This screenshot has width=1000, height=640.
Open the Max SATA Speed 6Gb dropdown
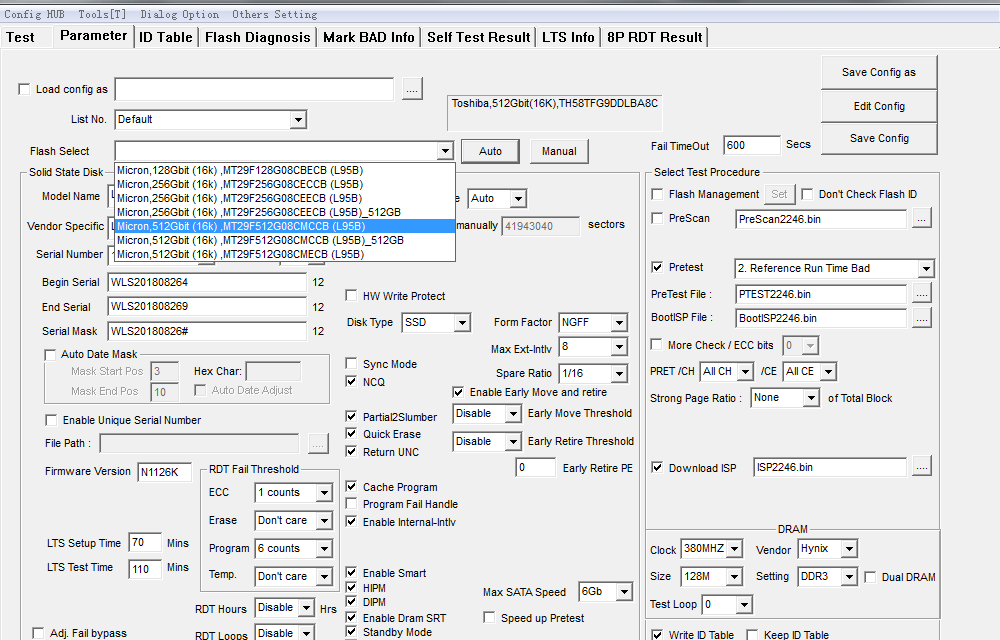(624, 592)
